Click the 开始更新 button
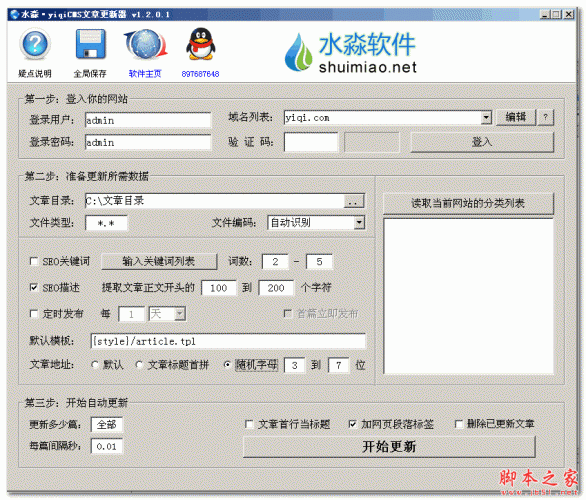Image resolution: width=586 pixels, height=500 pixels. point(389,447)
